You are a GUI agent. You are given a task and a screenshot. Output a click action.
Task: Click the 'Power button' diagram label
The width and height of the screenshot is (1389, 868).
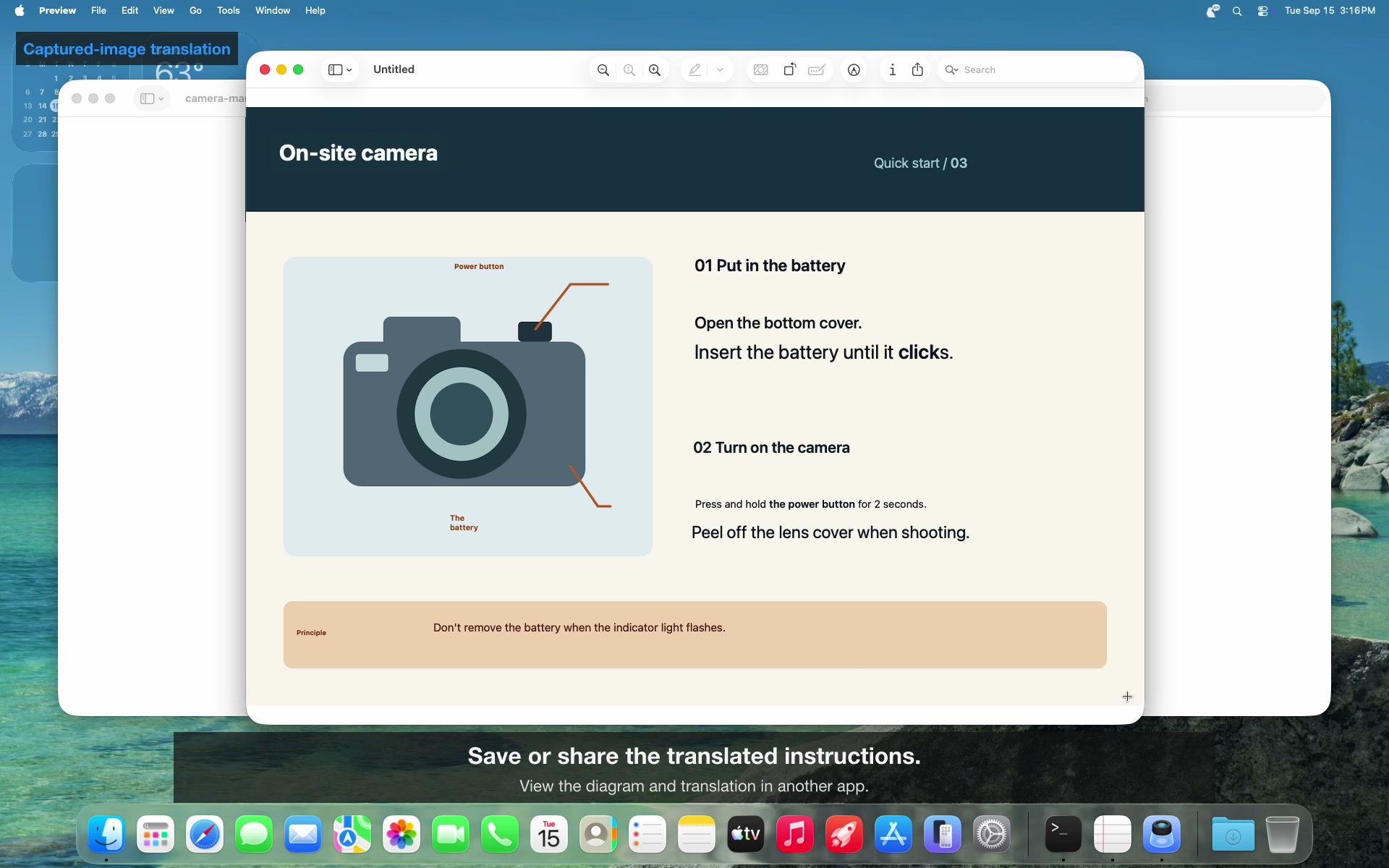pos(479,267)
